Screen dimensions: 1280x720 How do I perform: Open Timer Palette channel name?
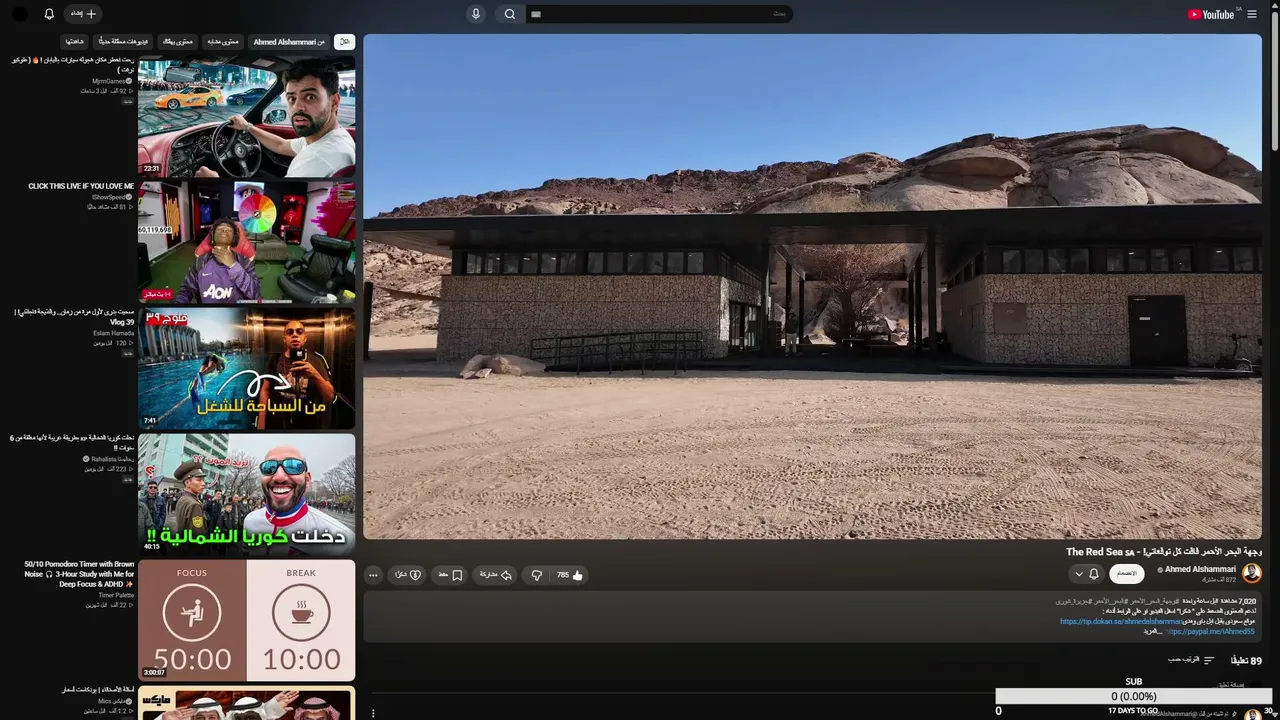point(116,595)
